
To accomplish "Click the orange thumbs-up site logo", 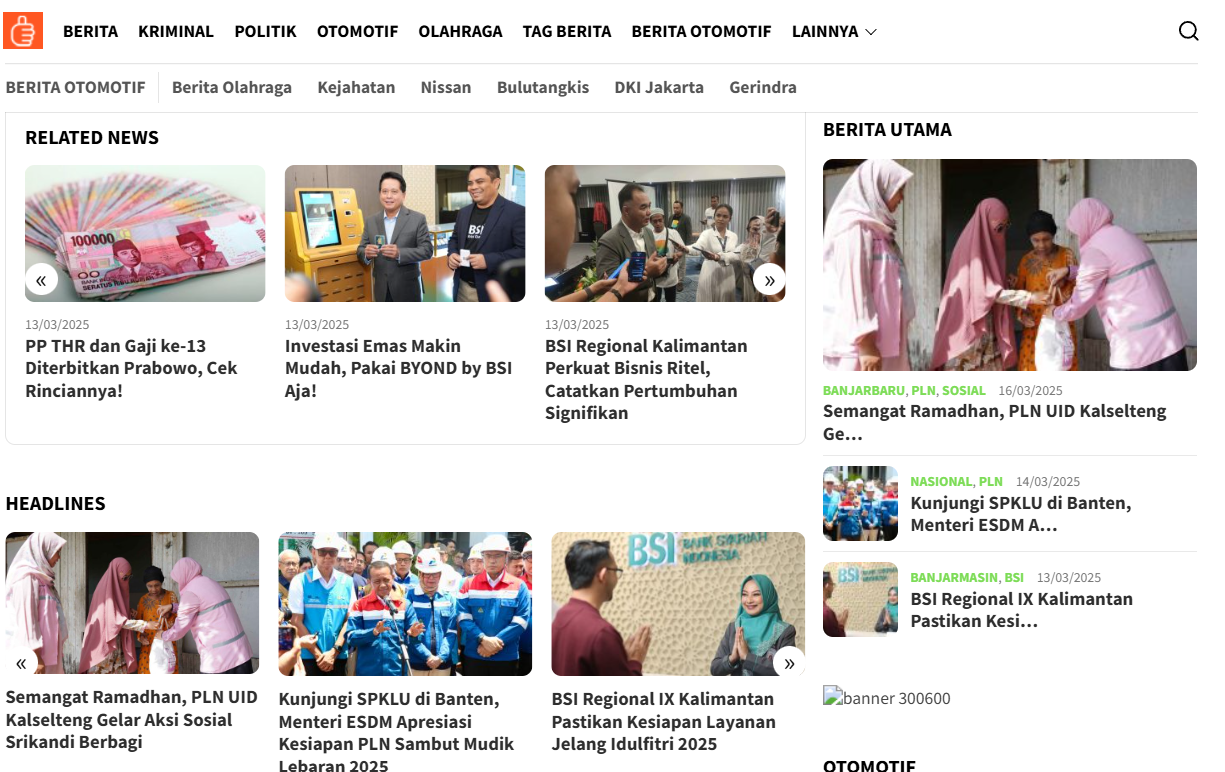I will (24, 31).
